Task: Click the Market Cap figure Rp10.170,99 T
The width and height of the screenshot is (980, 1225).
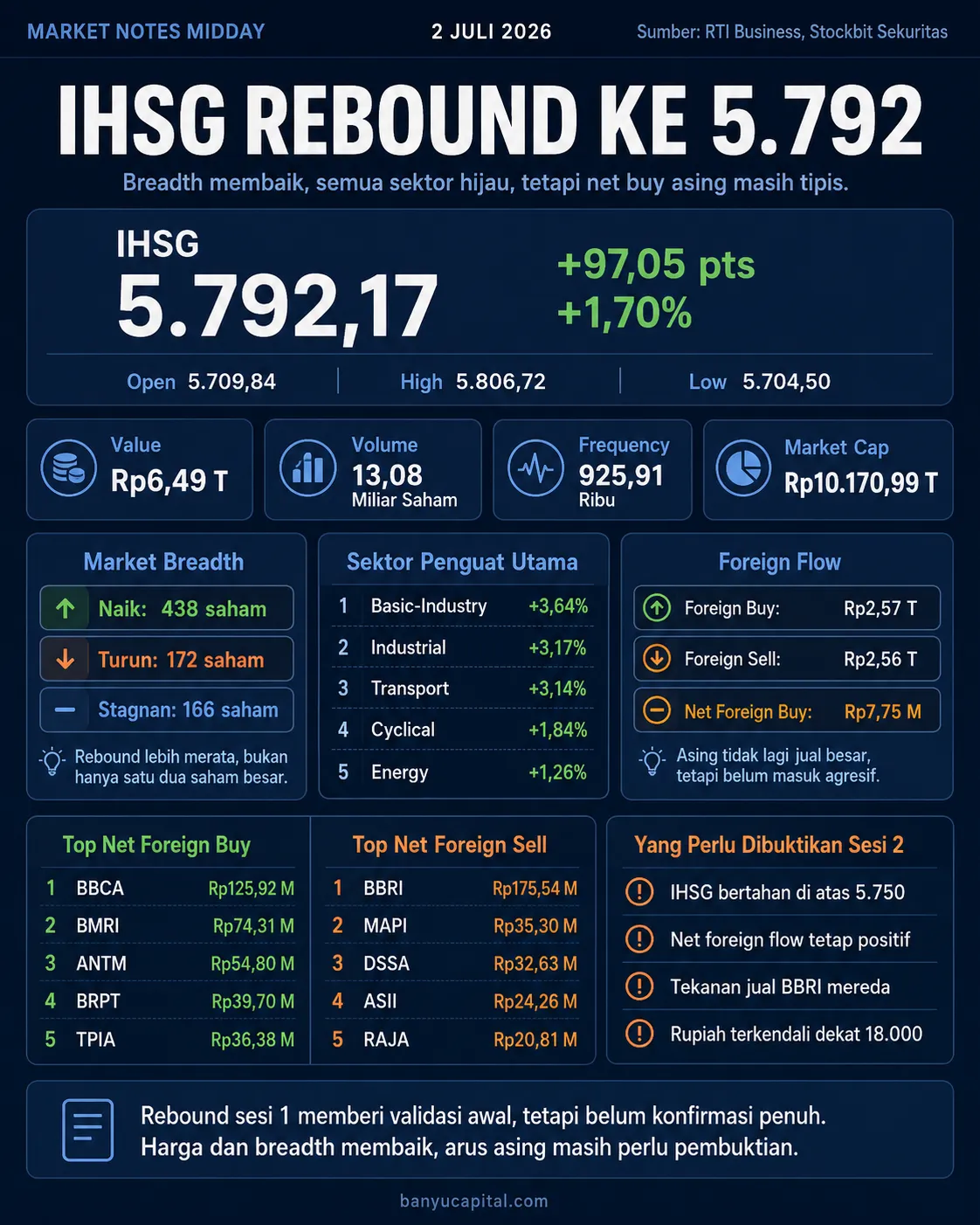Action: (860, 482)
